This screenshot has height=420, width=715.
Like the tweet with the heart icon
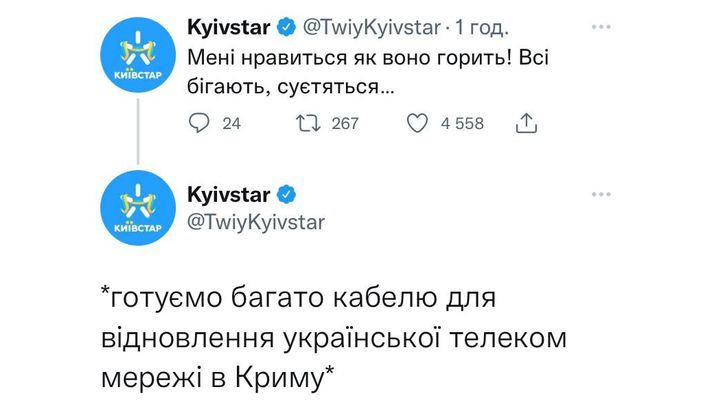point(416,123)
